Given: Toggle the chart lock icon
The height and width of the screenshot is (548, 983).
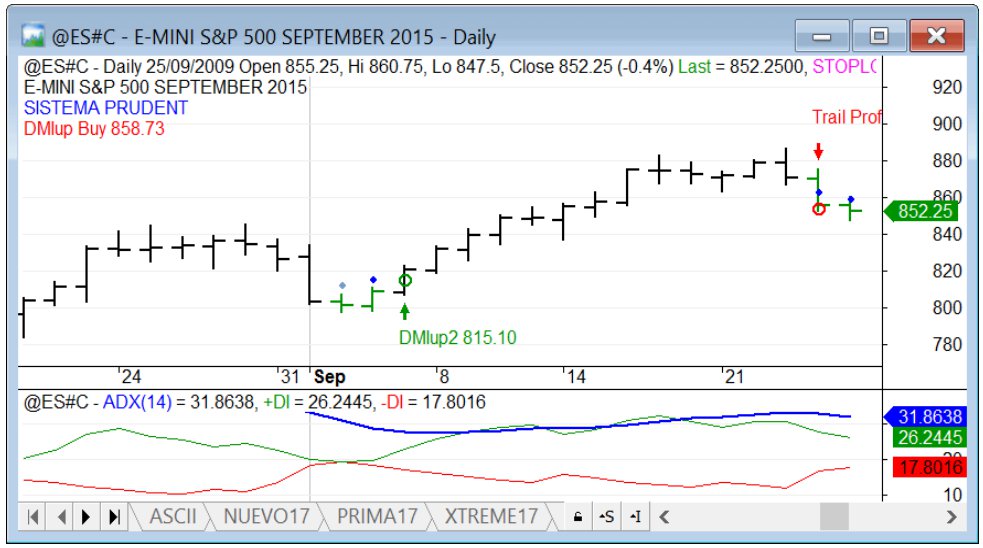Looking at the screenshot, I should (x=578, y=517).
